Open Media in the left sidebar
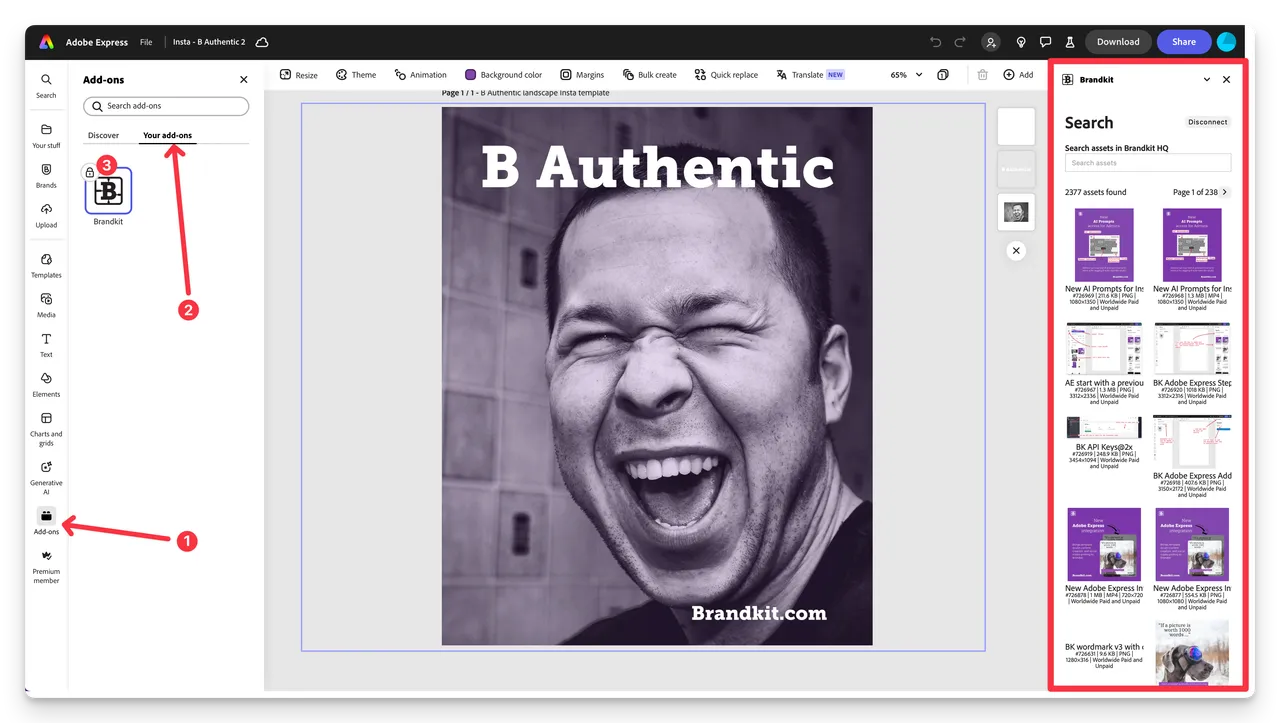 (x=46, y=305)
